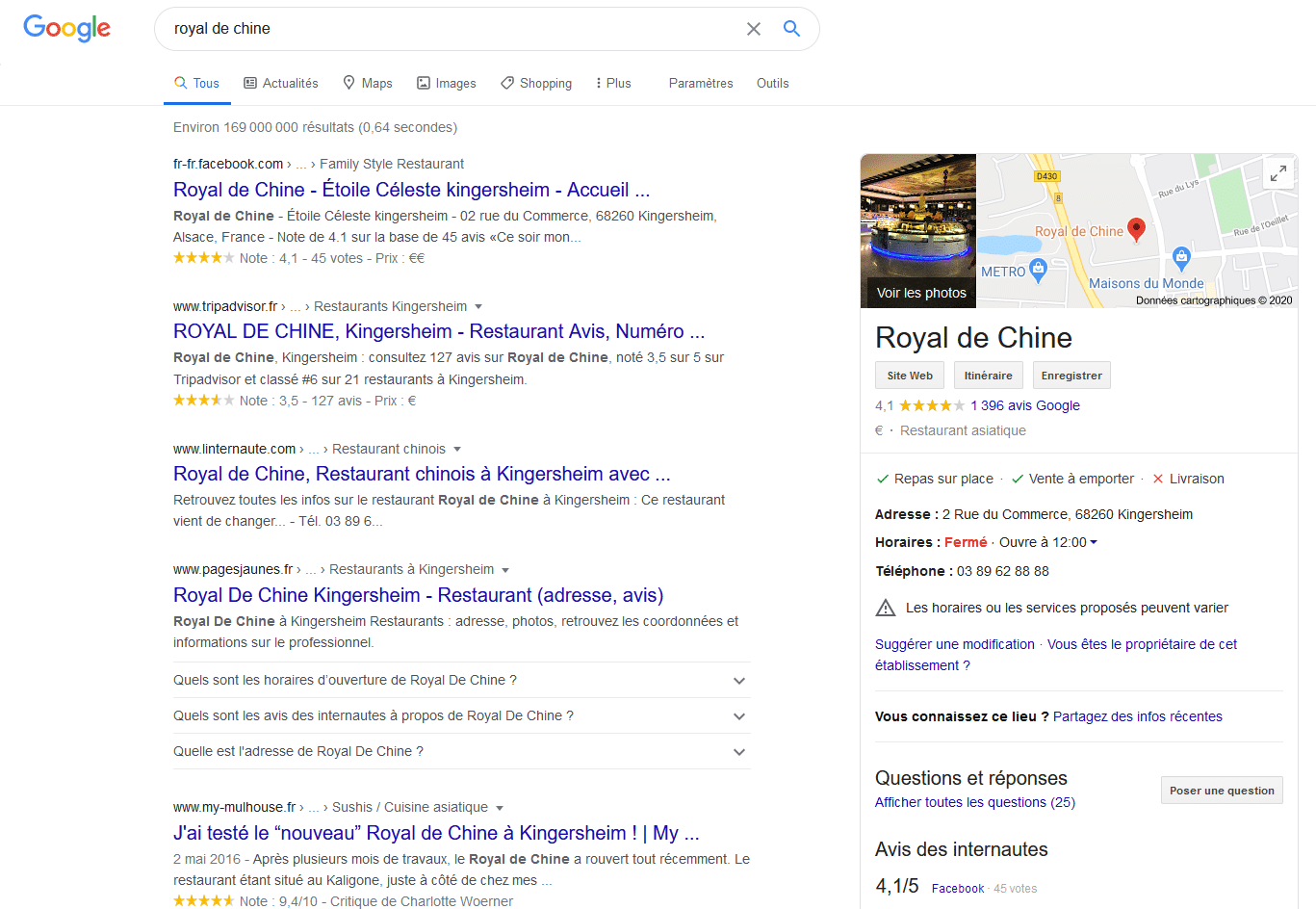The height and width of the screenshot is (909, 1316).
Task: Open the Tripadvisor result options arrow
Action: click(x=477, y=307)
